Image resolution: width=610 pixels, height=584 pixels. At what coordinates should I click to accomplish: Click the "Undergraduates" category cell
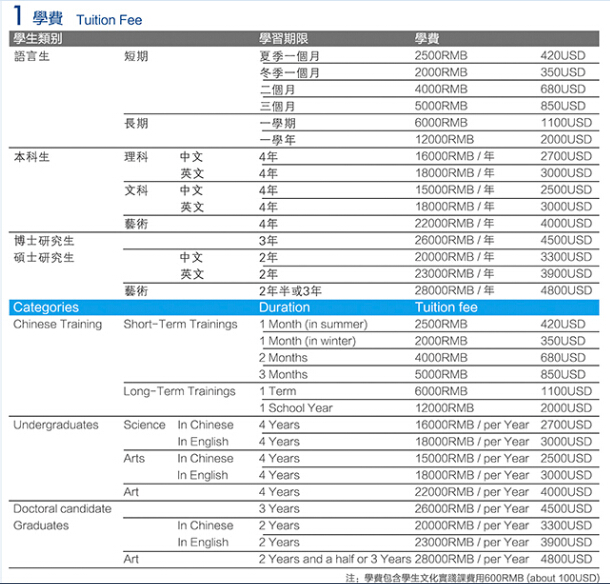(56, 425)
